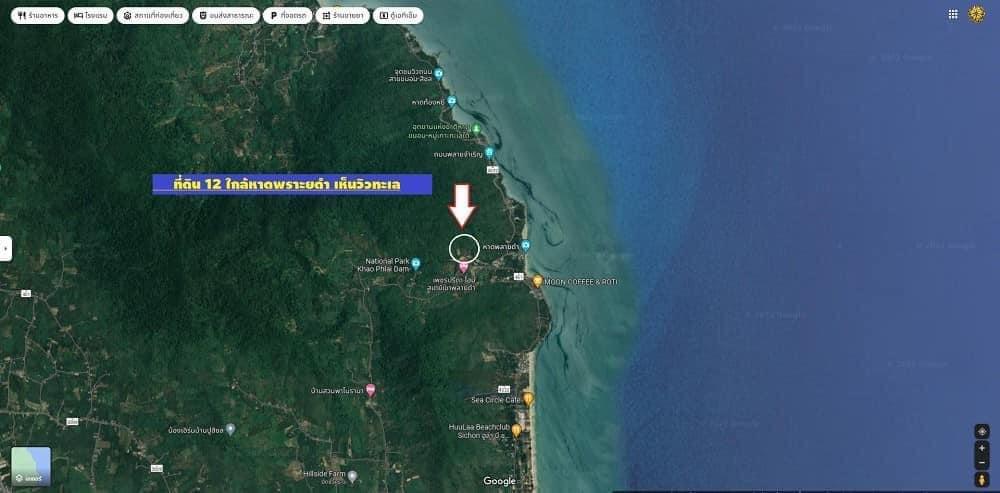Expand the collapsed side panel arrow

pos(6,248)
